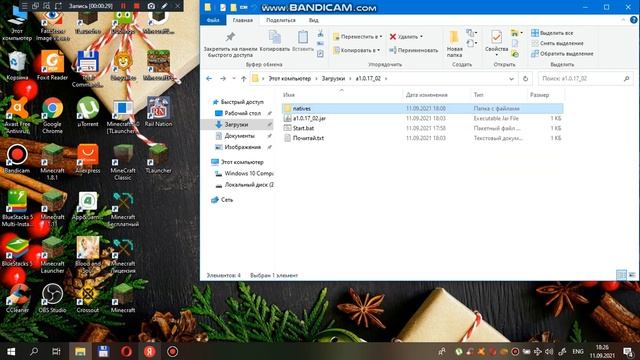The height and width of the screenshot is (360, 640).
Task: Collapse the ribbon with chevron
Action: [x=623, y=20]
